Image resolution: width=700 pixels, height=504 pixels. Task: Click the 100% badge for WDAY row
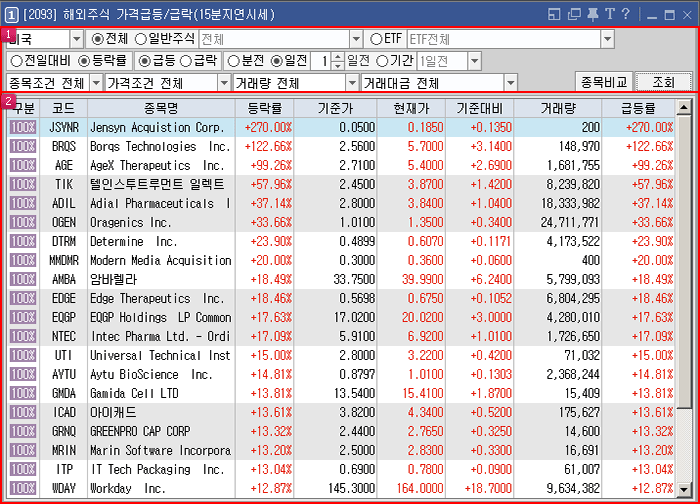coord(23,488)
